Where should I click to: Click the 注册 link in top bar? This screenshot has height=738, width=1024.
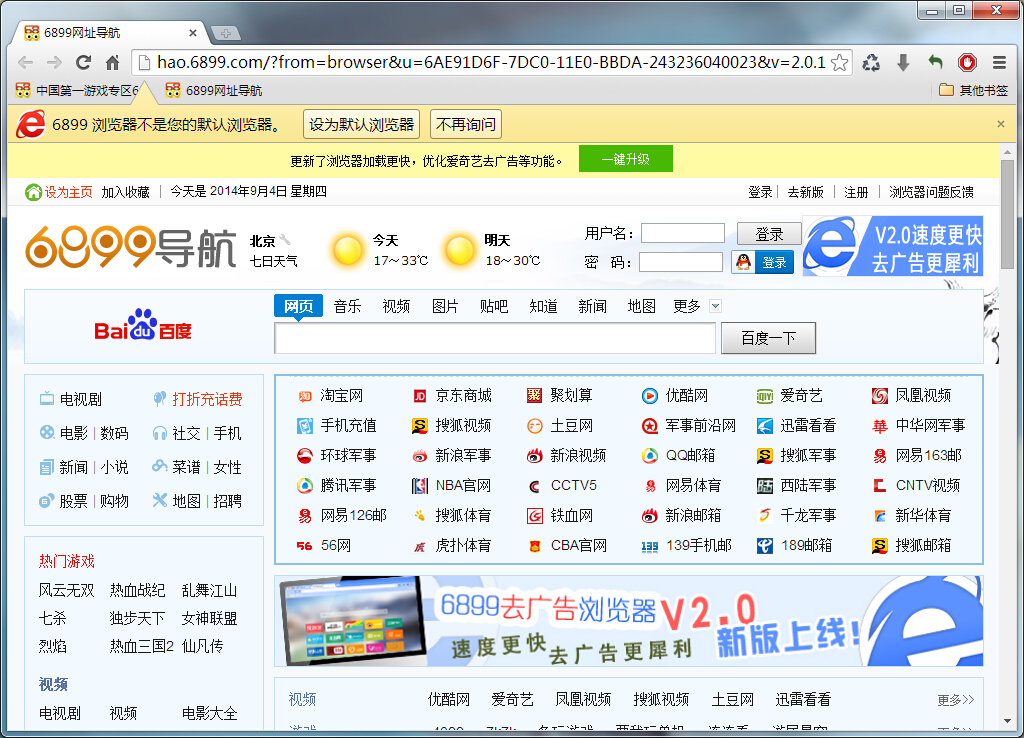click(856, 192)
